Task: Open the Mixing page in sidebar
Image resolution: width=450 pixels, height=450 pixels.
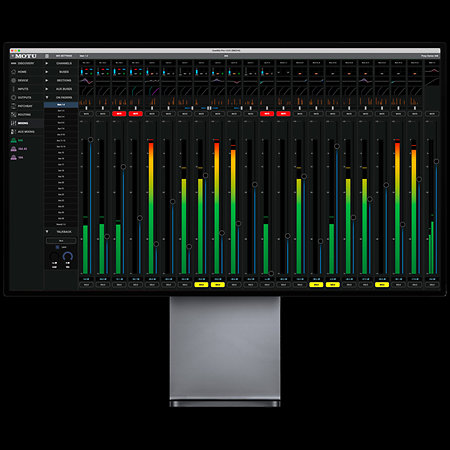Action: 23,123
